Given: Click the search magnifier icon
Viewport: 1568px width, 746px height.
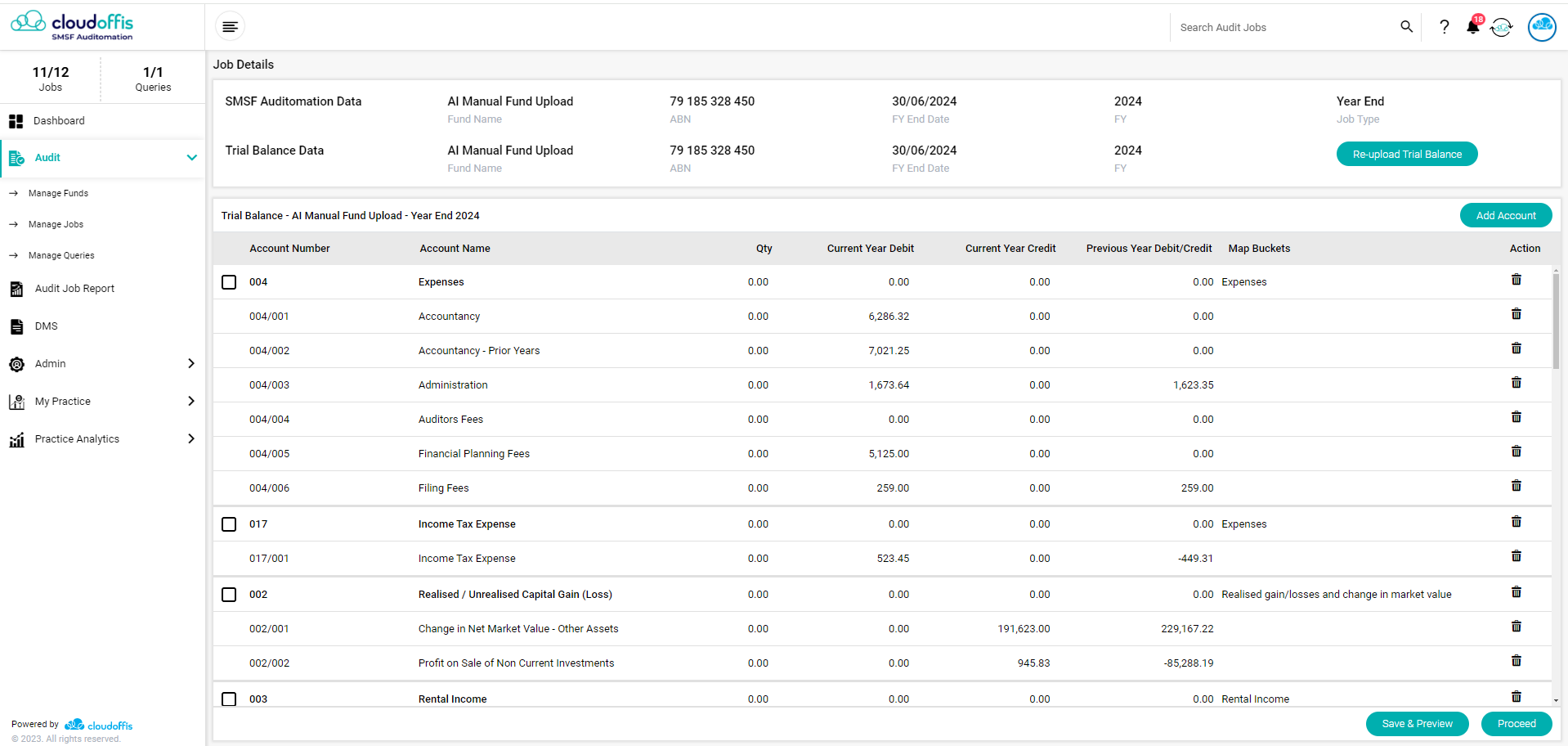Looking at the screenshot, I should (1406, 27).
